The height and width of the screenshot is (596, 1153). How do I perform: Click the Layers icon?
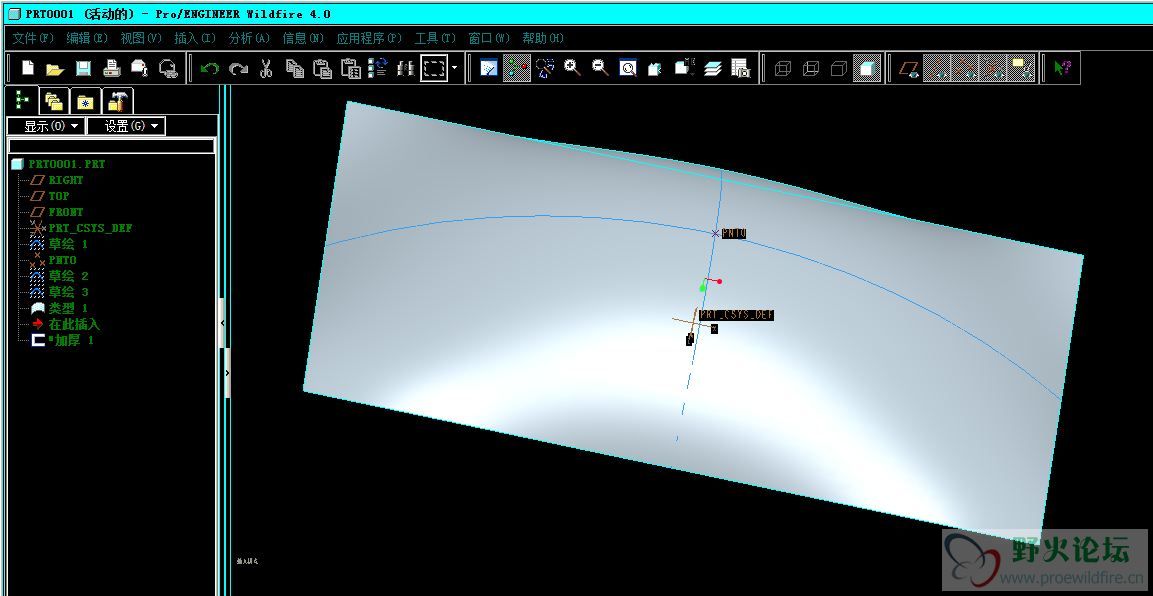click(713, 68)
